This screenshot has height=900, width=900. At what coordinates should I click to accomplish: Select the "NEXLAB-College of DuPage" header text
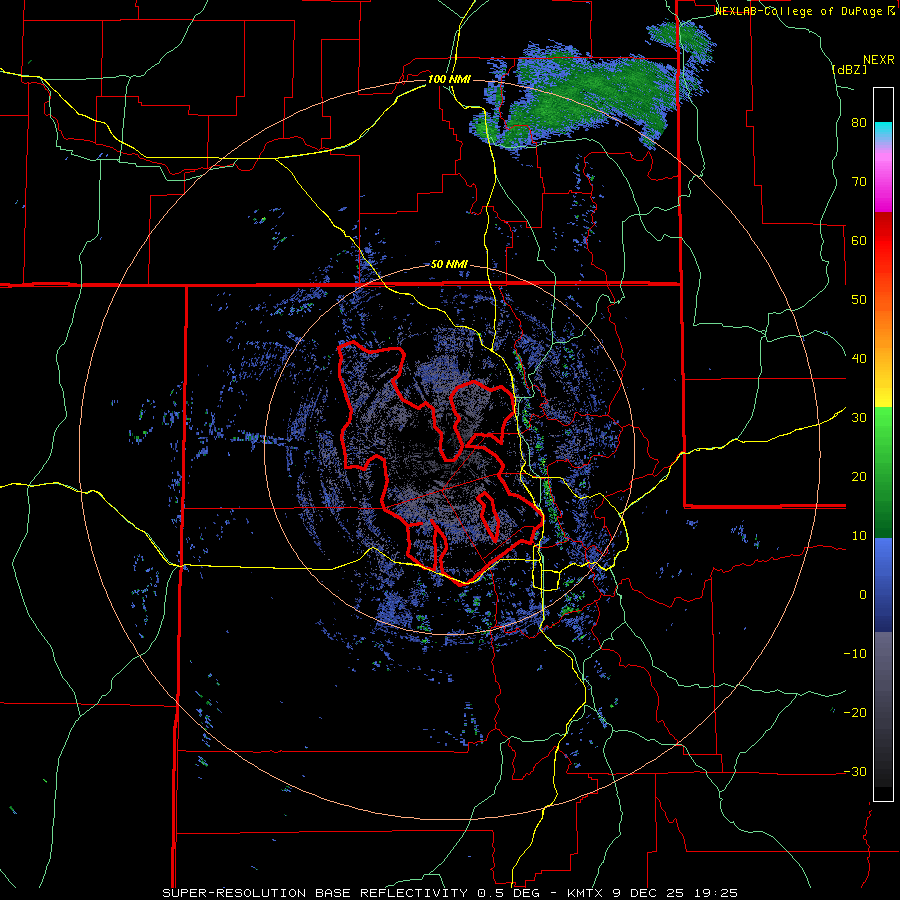tap(798, 11)
